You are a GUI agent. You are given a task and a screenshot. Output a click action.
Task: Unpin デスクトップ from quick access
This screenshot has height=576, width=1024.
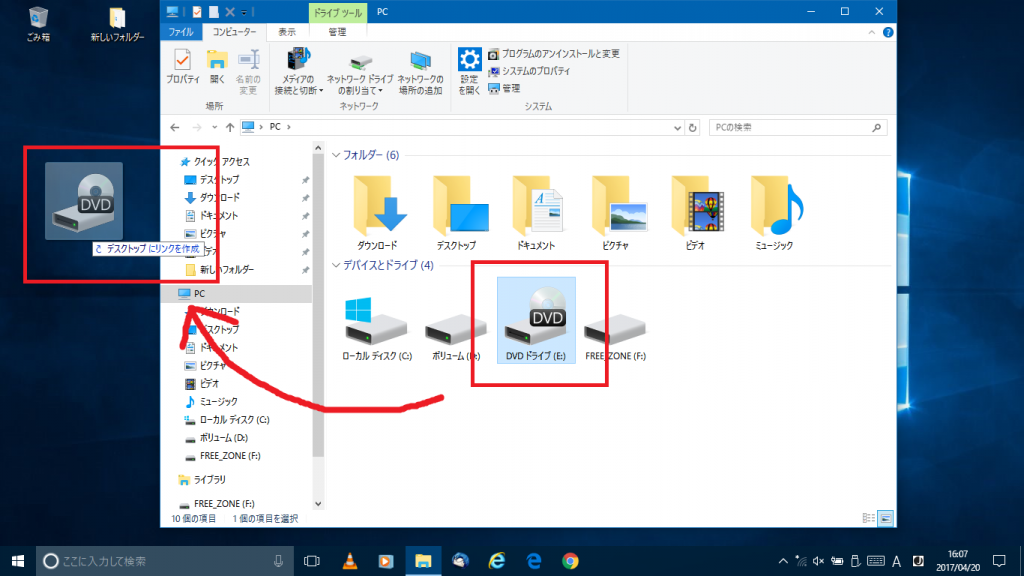(x=303, y=178)
